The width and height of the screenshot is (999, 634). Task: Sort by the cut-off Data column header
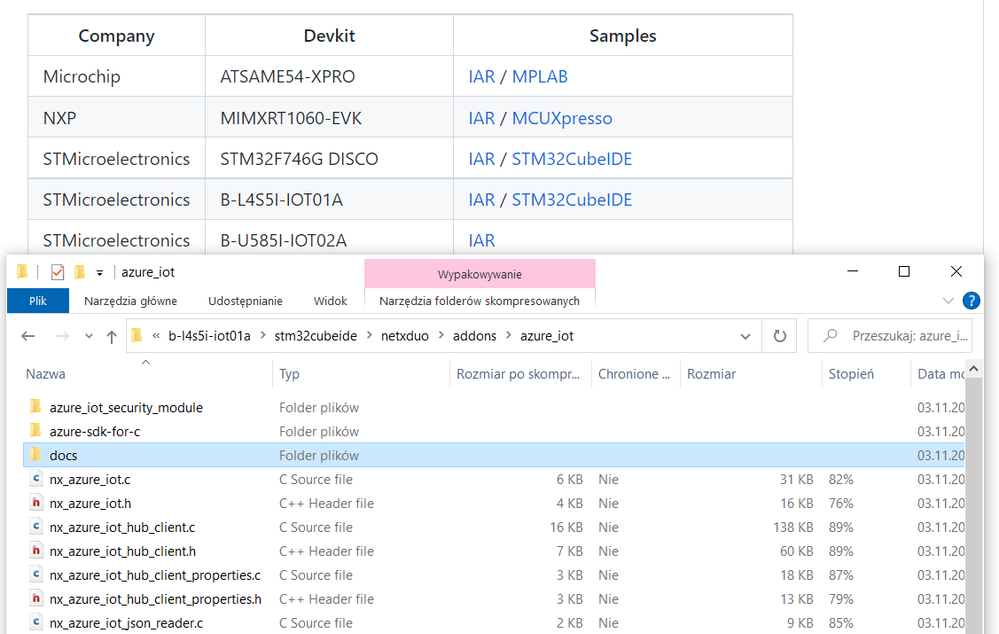pos(940,374)
